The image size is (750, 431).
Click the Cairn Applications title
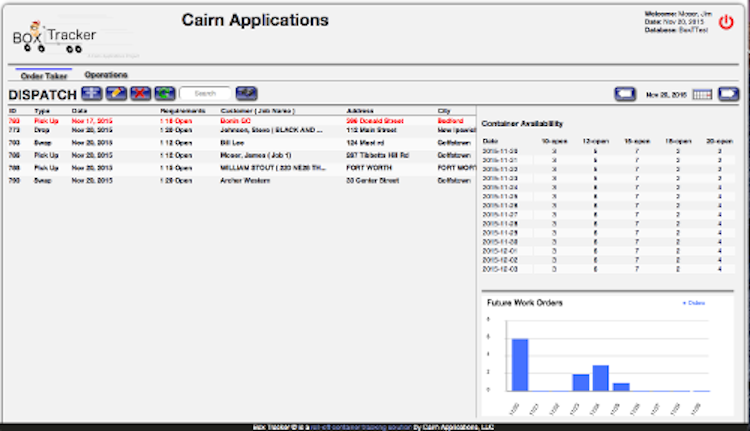255,20
